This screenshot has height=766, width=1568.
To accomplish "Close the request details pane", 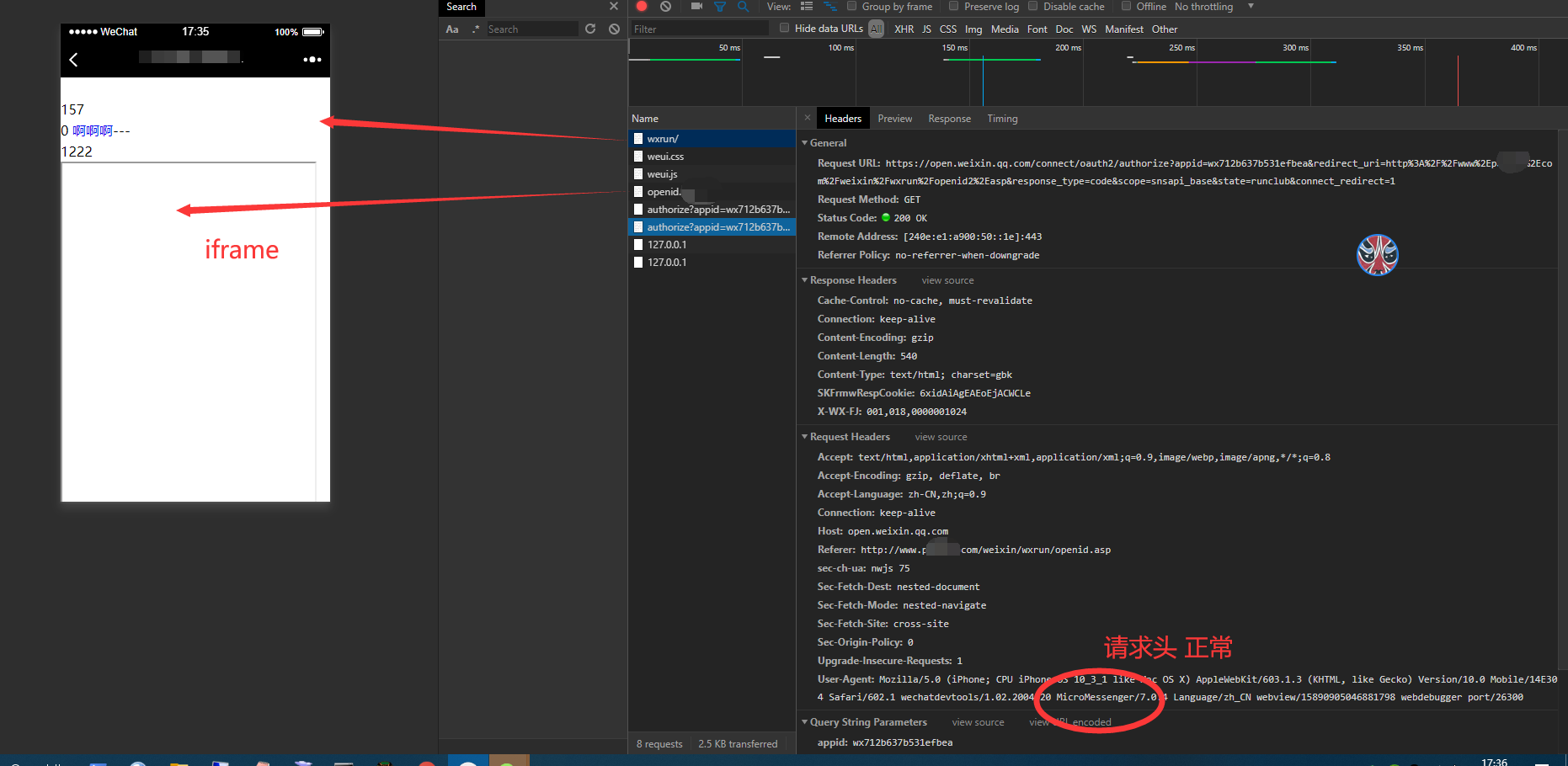I will (x=808, y=118).
